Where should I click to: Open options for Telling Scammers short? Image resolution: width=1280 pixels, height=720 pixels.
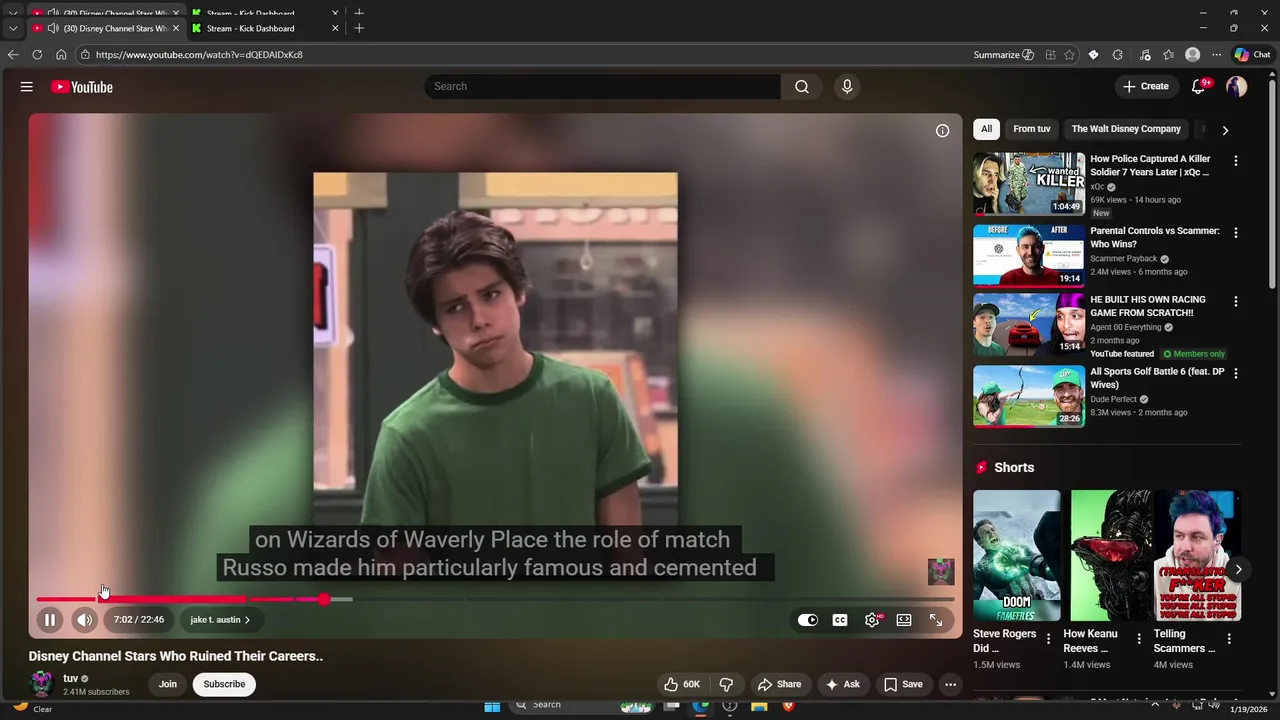[1229, 638]
